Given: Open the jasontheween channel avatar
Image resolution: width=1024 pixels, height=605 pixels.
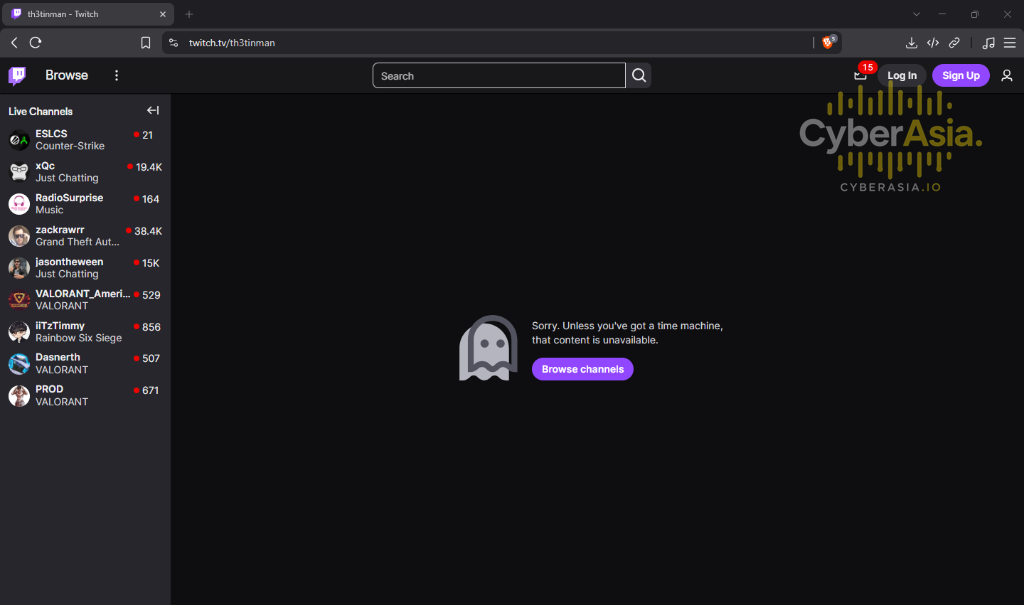Looking at the screenshot, I should coord(19,268).
